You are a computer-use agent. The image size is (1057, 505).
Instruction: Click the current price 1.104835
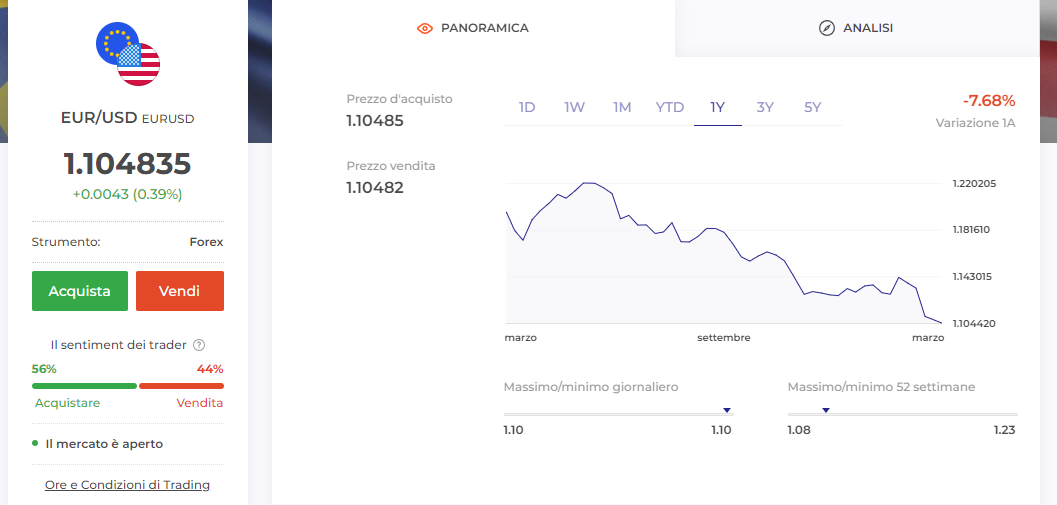[x=127, y=164]
